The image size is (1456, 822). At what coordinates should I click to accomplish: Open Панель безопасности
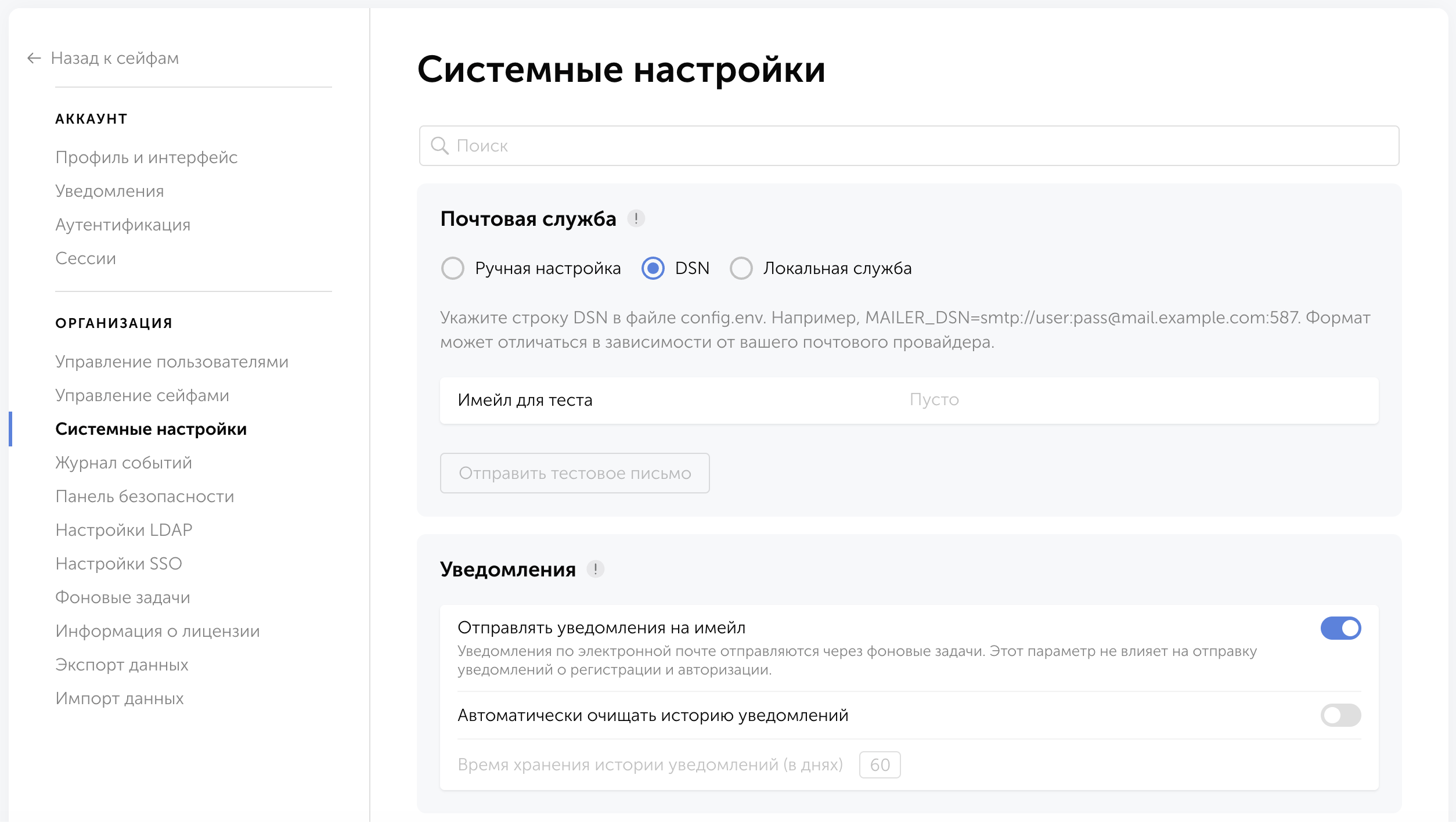pyautogui.click(x=145, y=496)
